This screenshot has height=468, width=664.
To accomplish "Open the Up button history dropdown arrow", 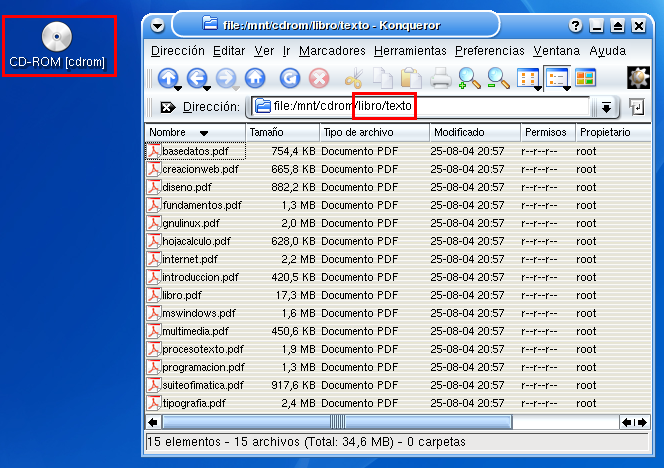I will [178, 88].
